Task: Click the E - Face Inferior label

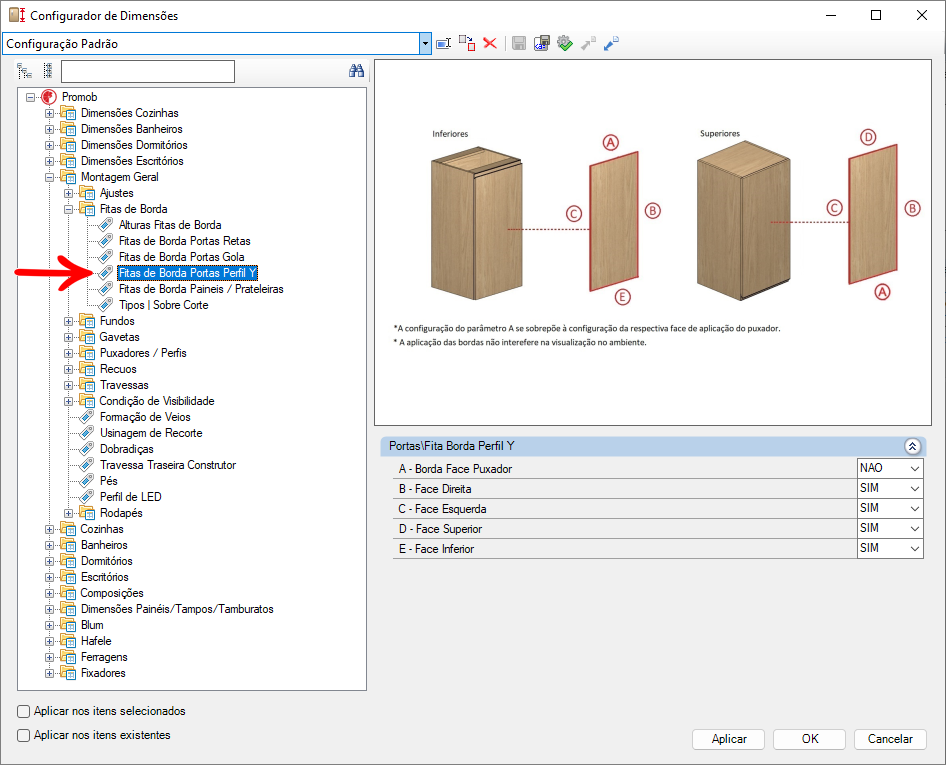Action: (x=436, y=549)
